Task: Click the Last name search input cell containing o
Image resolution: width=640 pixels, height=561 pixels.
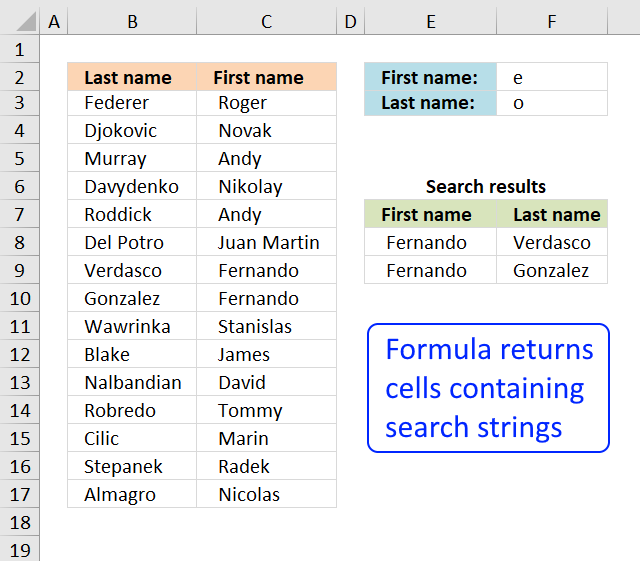Action: 552,103
